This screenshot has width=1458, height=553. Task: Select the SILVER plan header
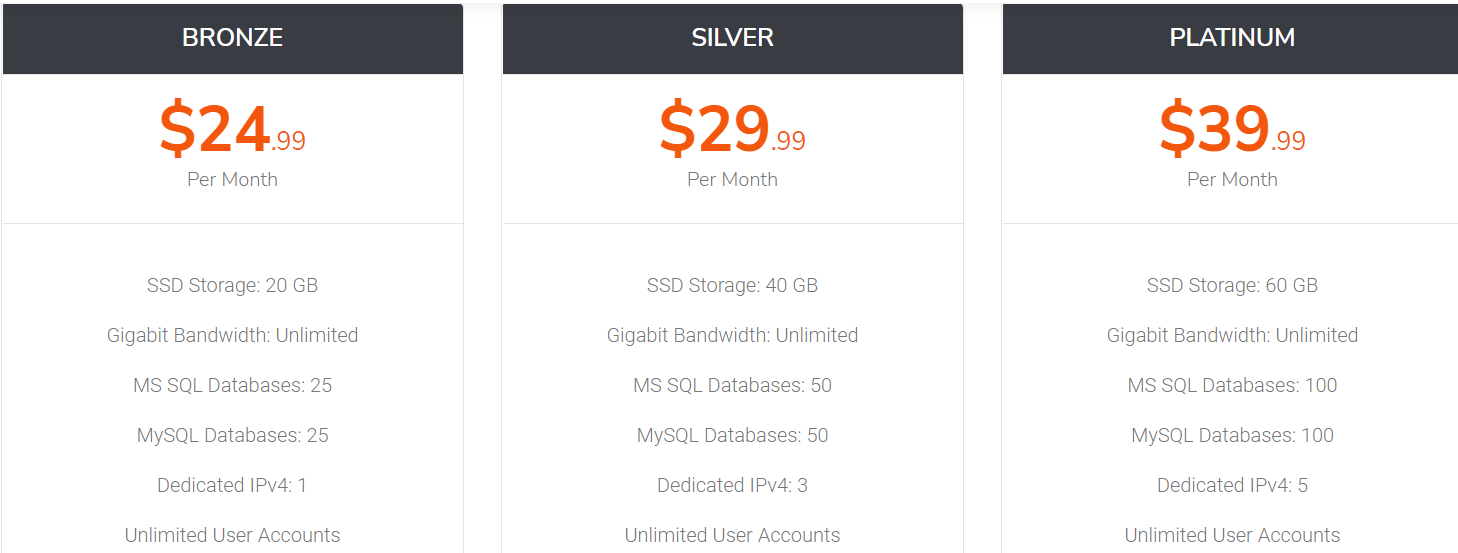pyautogui.click(x=732, y=38)
